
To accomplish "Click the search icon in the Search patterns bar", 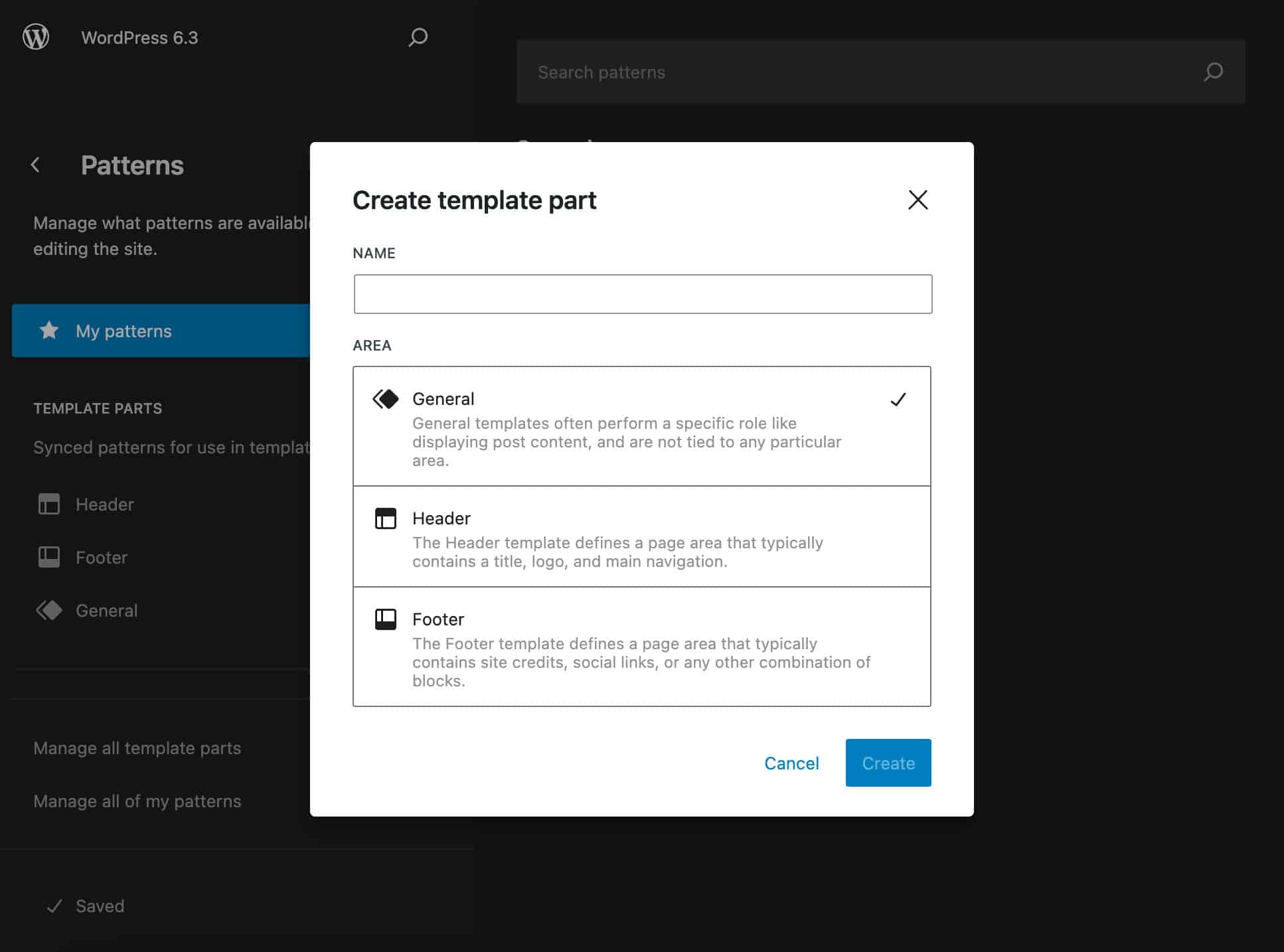I will coord(1214,72).
